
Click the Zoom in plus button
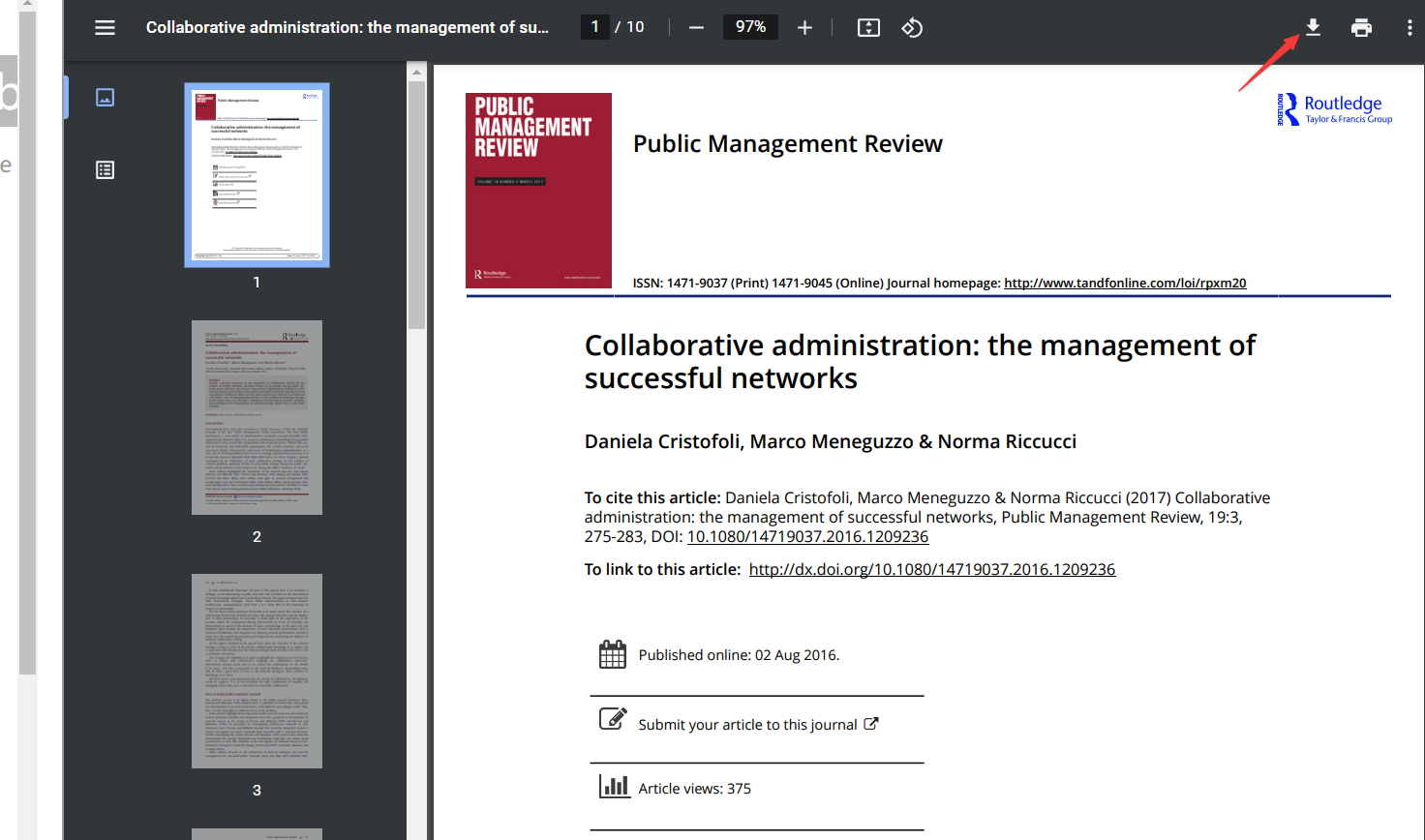click(804, 28)
